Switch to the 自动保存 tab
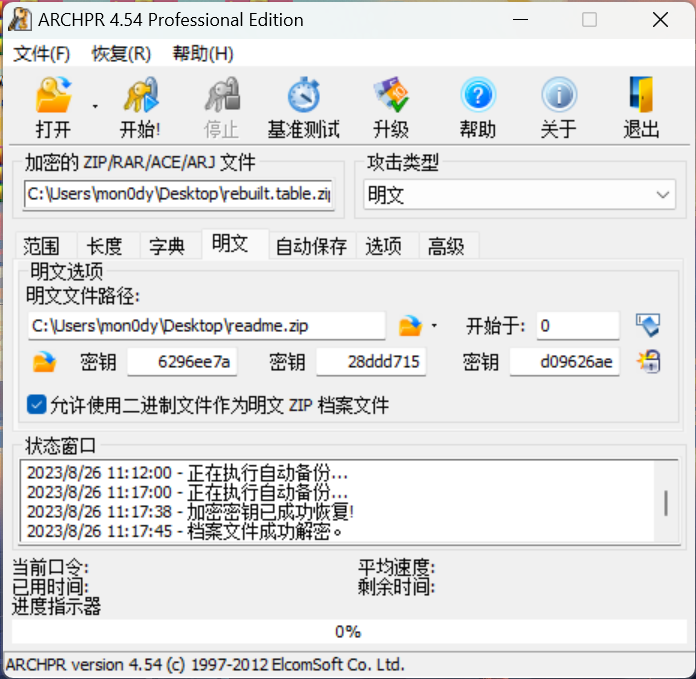Screen dimensions: 696x679 pyautogui.click(x=311, y=246)
